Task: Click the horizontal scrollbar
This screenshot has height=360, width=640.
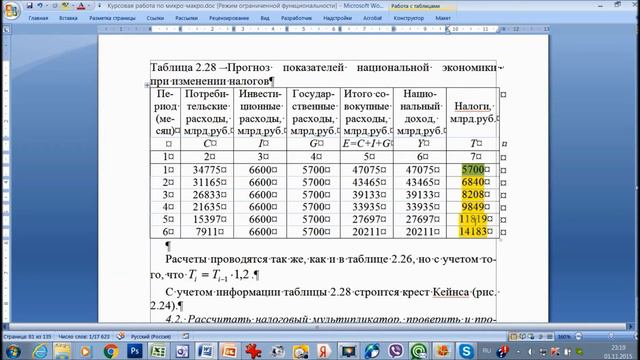Action: tap(318, 327)
